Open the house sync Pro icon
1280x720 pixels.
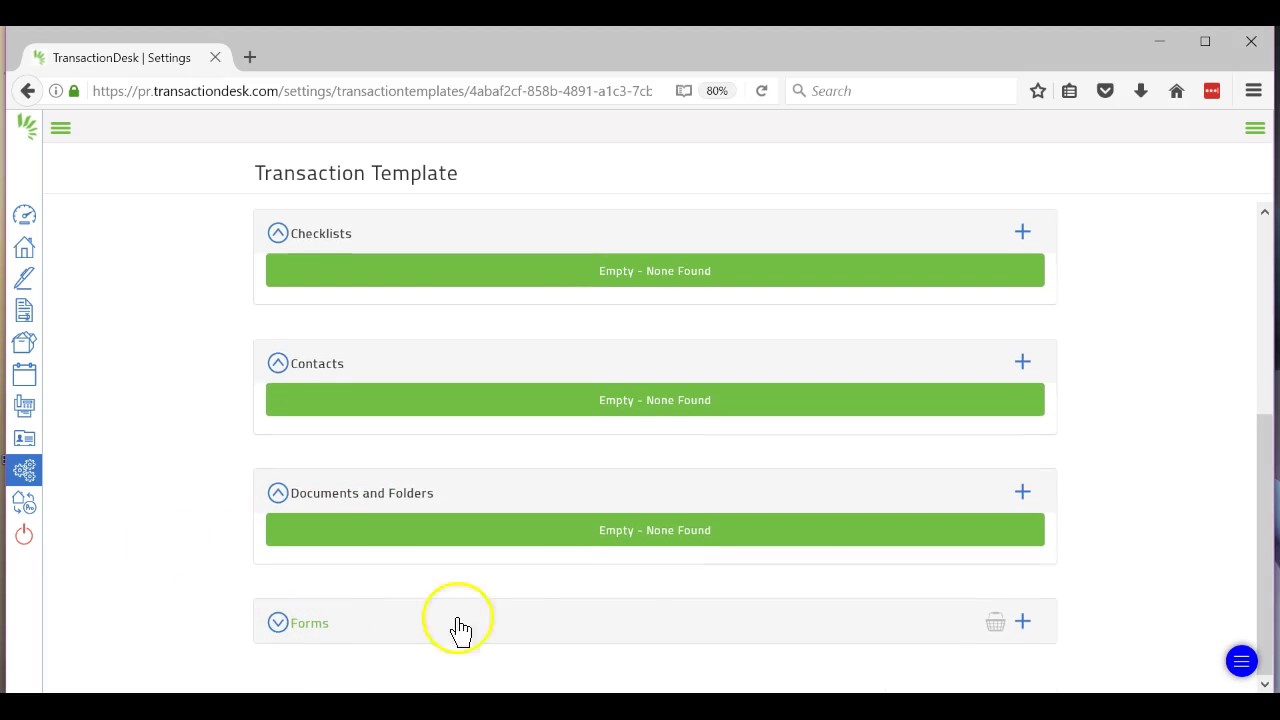[24, 503]
